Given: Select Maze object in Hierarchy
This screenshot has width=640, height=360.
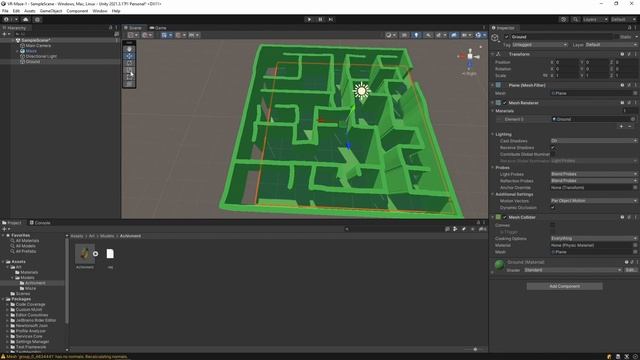Looking at the screenshot, I should click(x=31, y=51).
